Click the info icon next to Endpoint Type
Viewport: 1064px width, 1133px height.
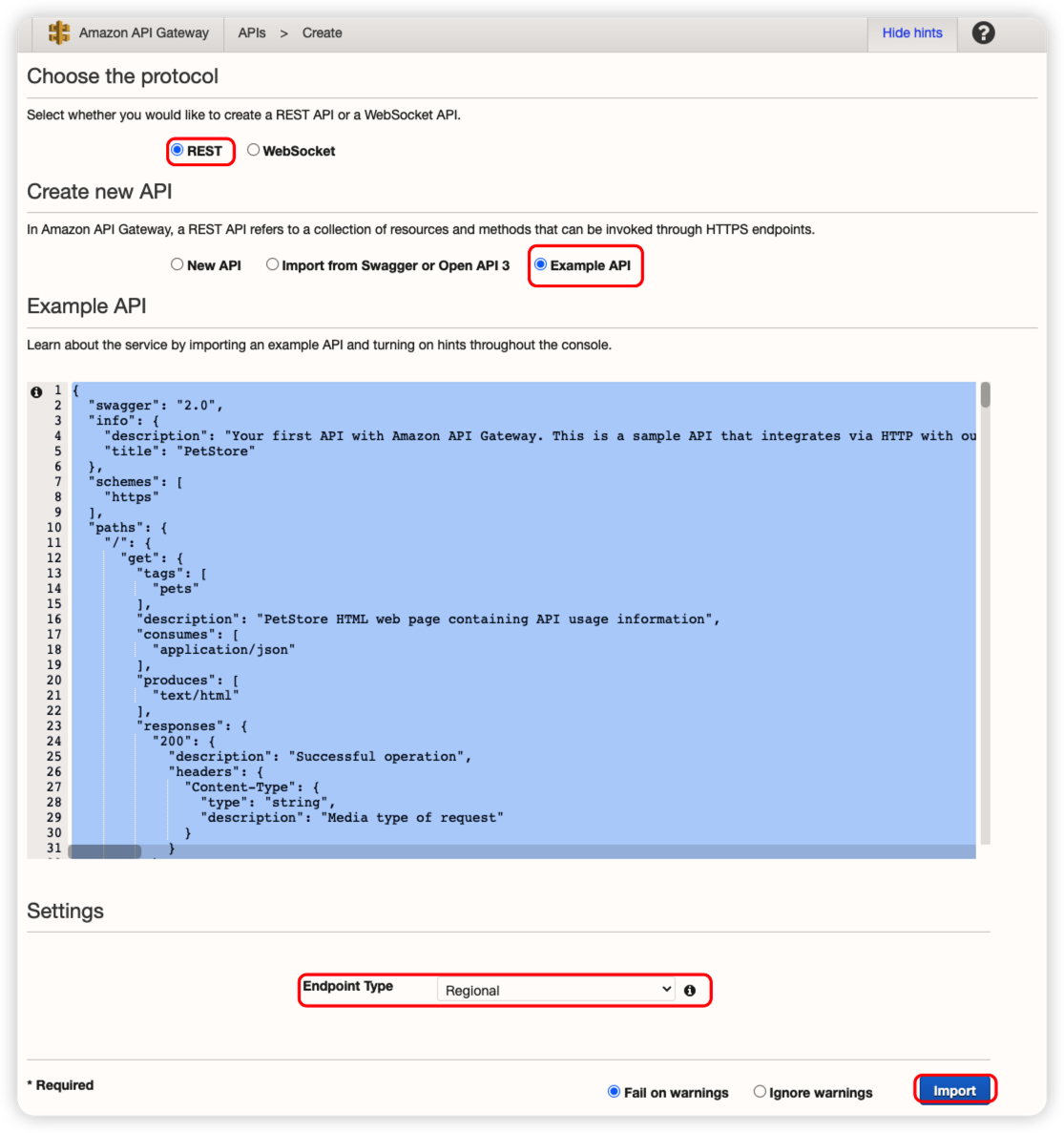pos(690,991)
